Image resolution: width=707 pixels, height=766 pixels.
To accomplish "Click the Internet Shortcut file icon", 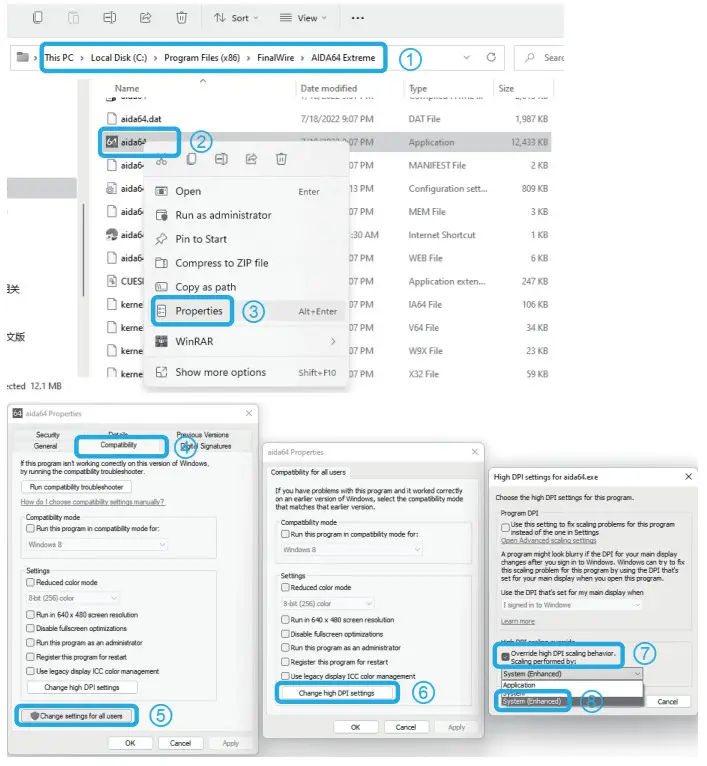I will [112, 234].
